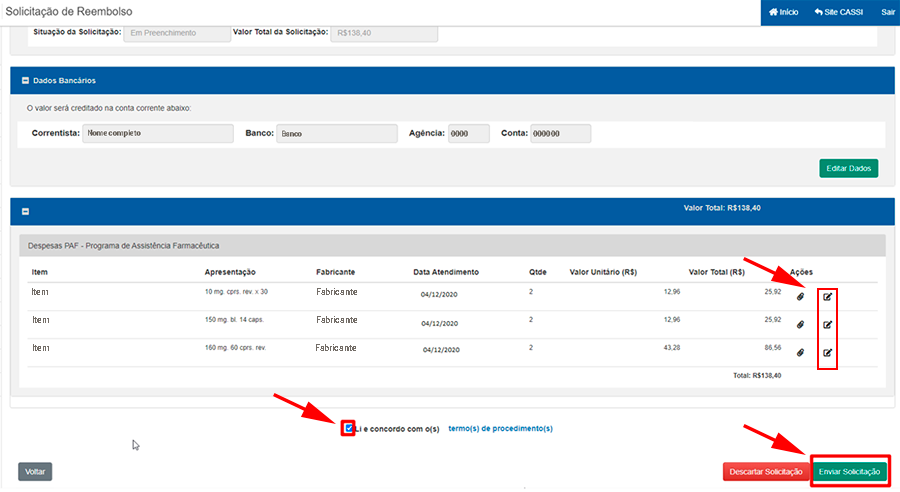Viewport: 900px width, 492px height.
Task: Edit the 10 mg cprs. rev. item
Action: click(827, 297)
